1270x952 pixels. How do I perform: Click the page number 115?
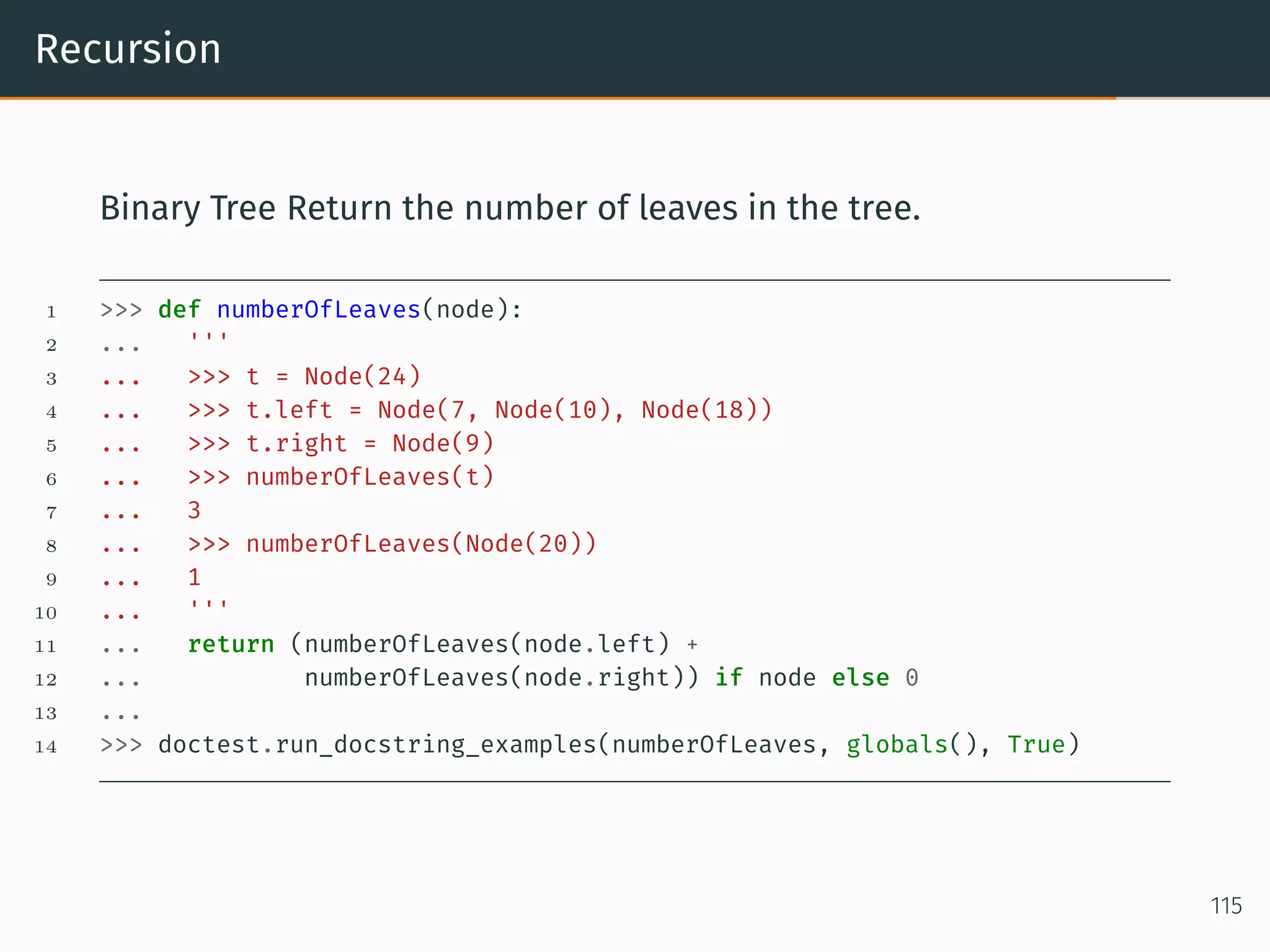[1226, 906]
